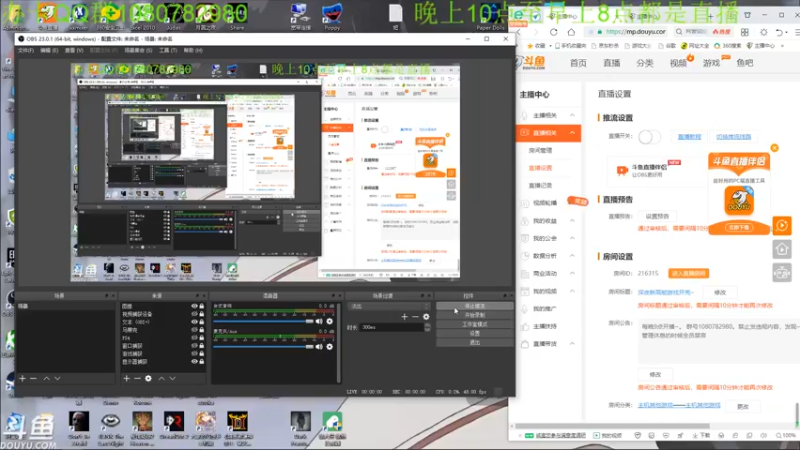The image size is (800, 450).
Task: Go back in the browser
Action: click(519, 32)
